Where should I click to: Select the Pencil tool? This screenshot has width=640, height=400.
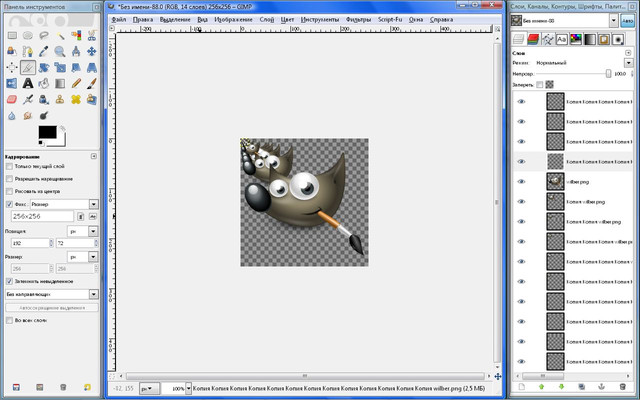pos(76,83)
